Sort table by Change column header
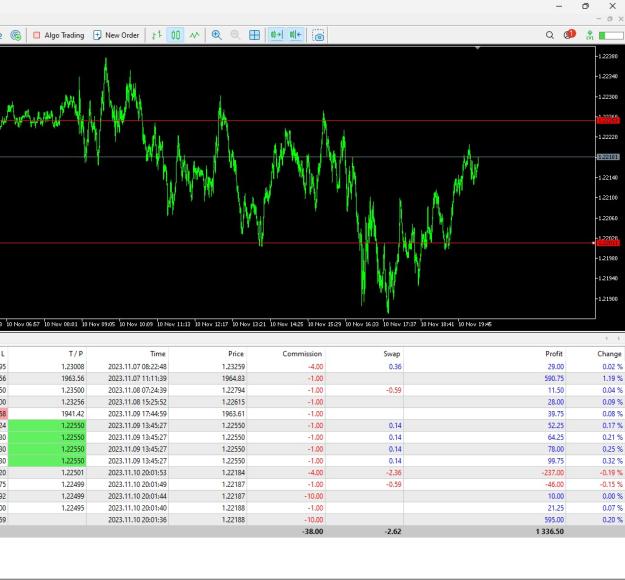This screenshot has width=625, height=580. [x=609, y=354]
